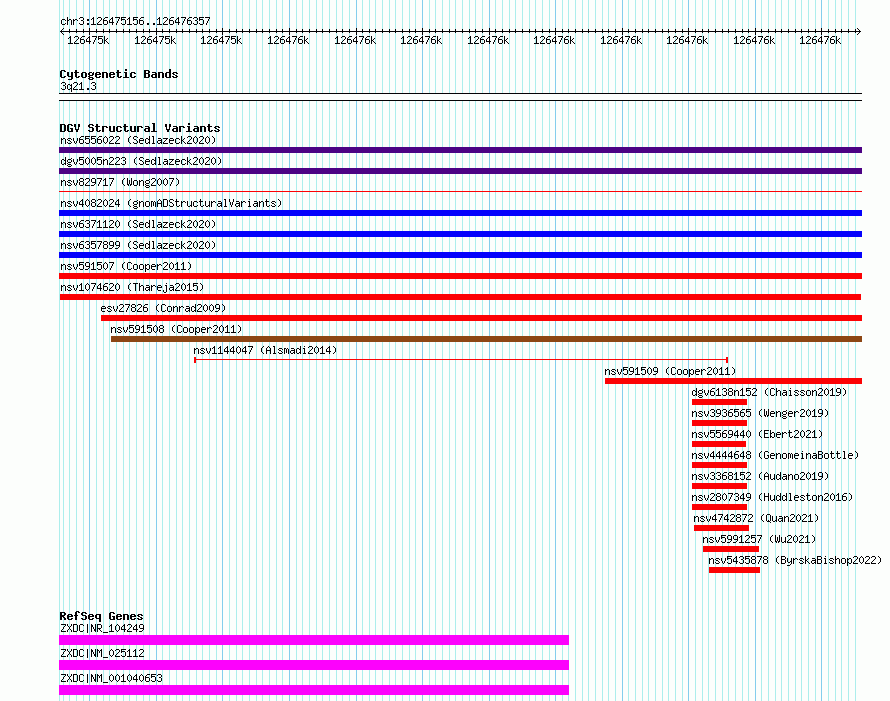Click the purple bar under dgv5005n223
The height and width of the screenshot is (701, 890).
pyautogui.click(x=460, y=171)
